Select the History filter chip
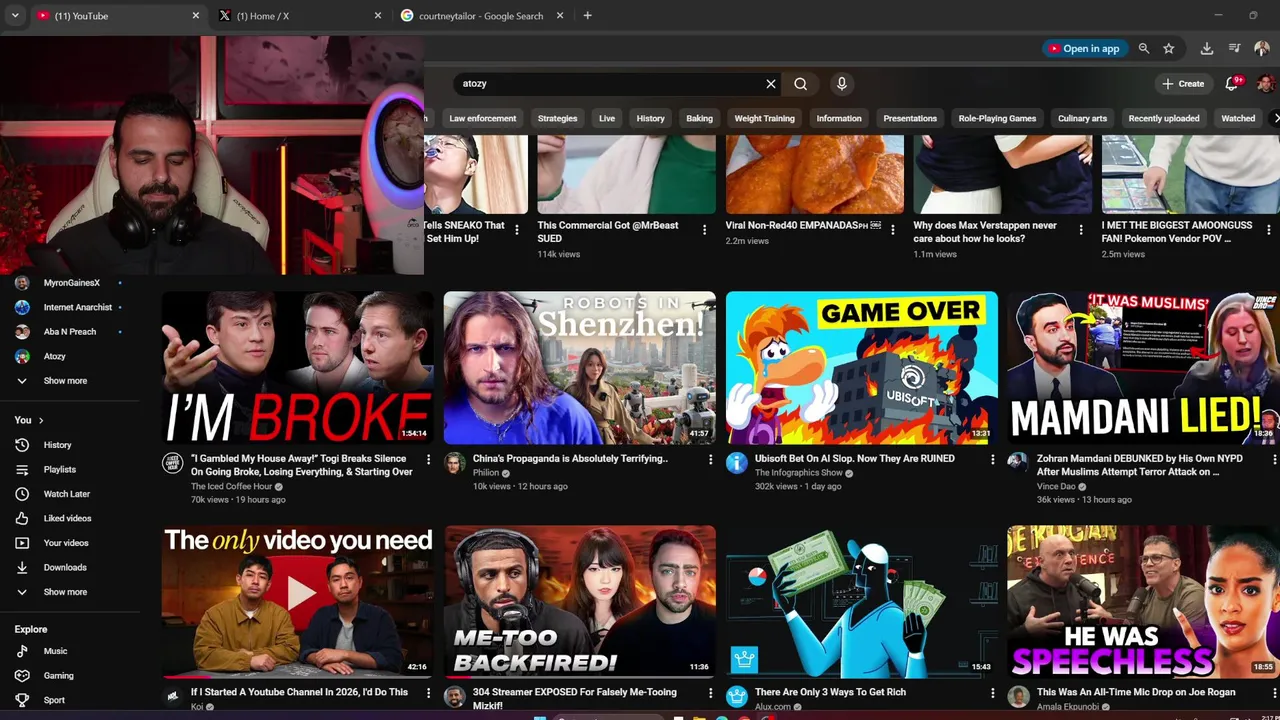The height and width of the screenshot is (720, 1280). (650, 118)
